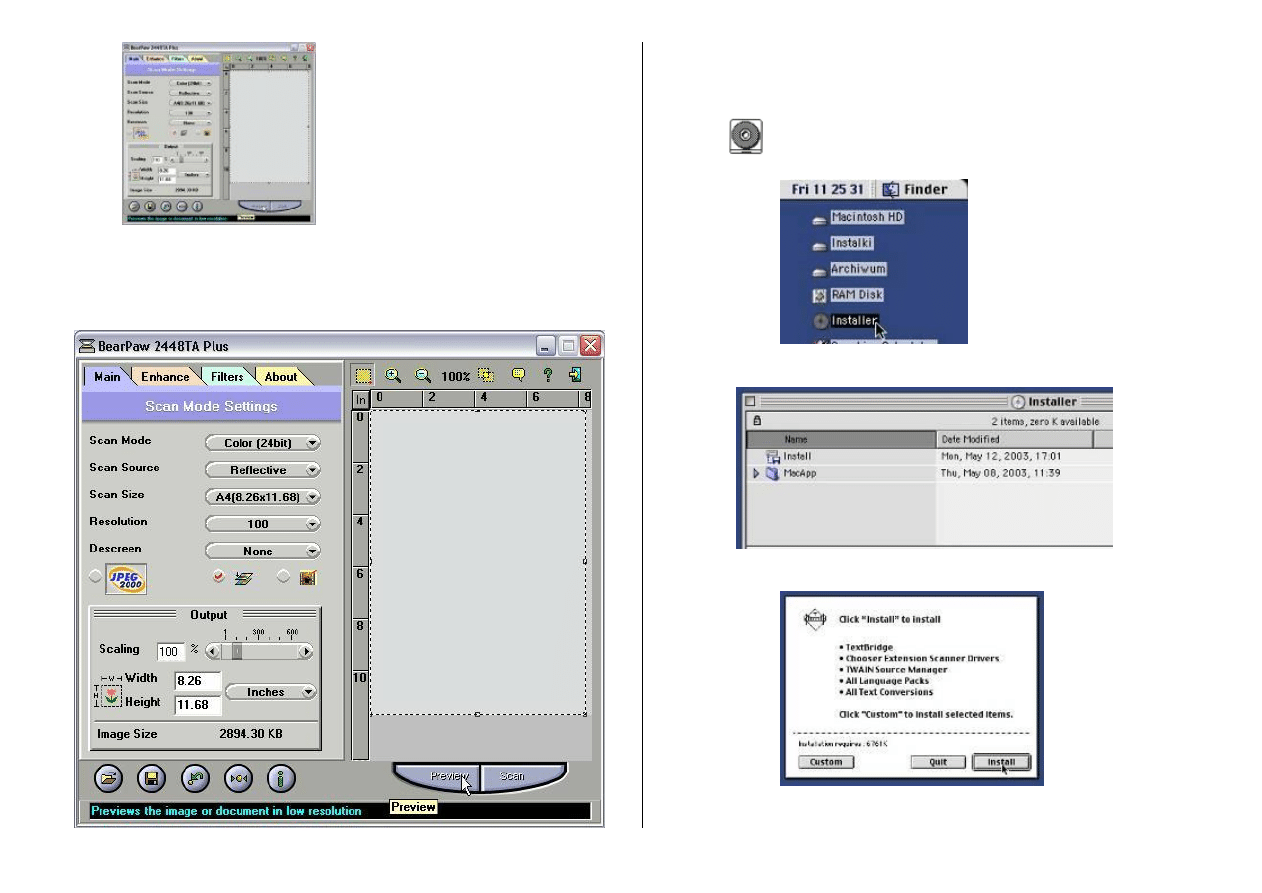This screenshot has width=1262, height=893.
Task: Click the Scaling slider thumb
Action: point(237,651)
